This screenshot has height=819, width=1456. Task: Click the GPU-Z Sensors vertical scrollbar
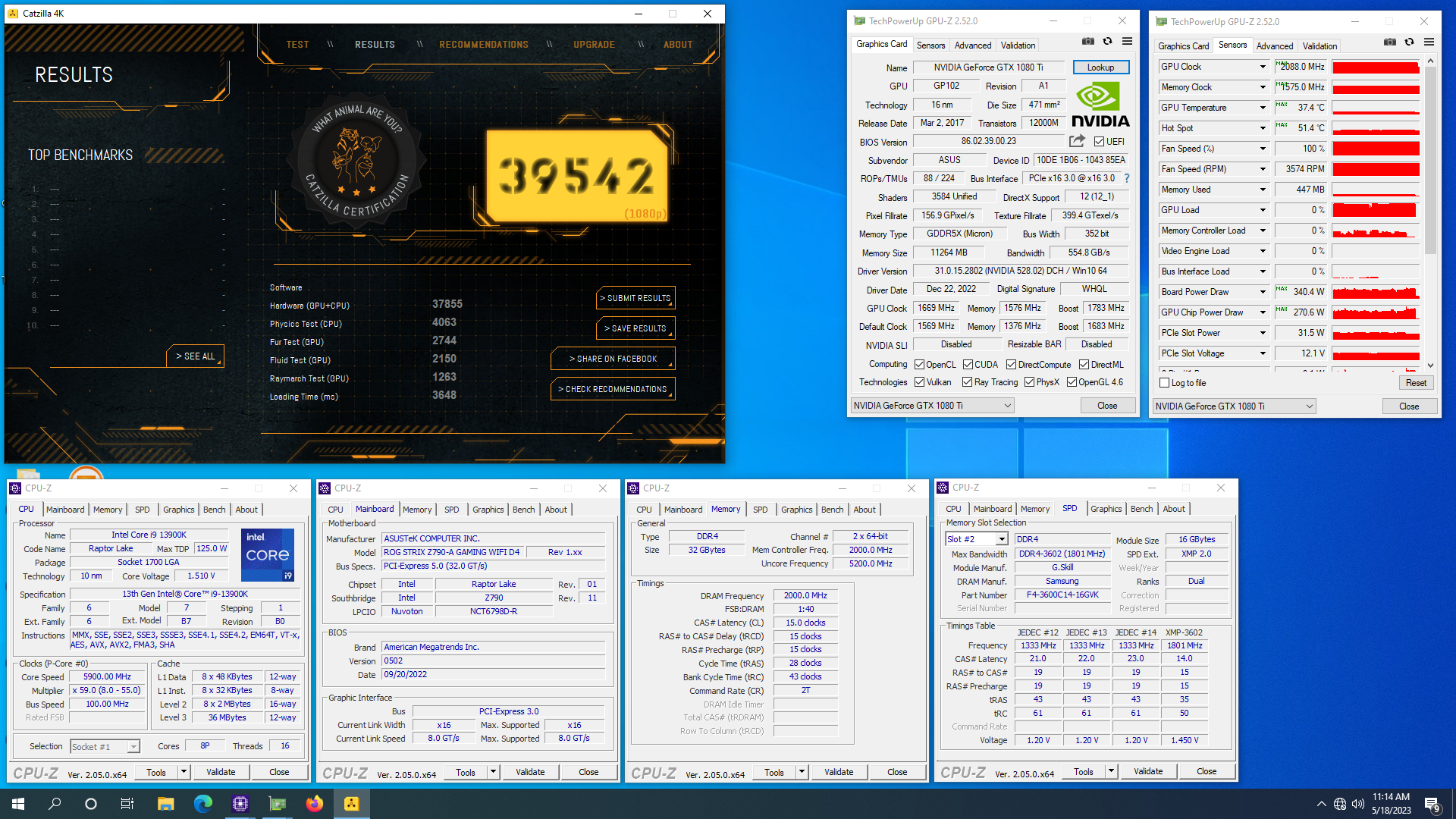1430,213
